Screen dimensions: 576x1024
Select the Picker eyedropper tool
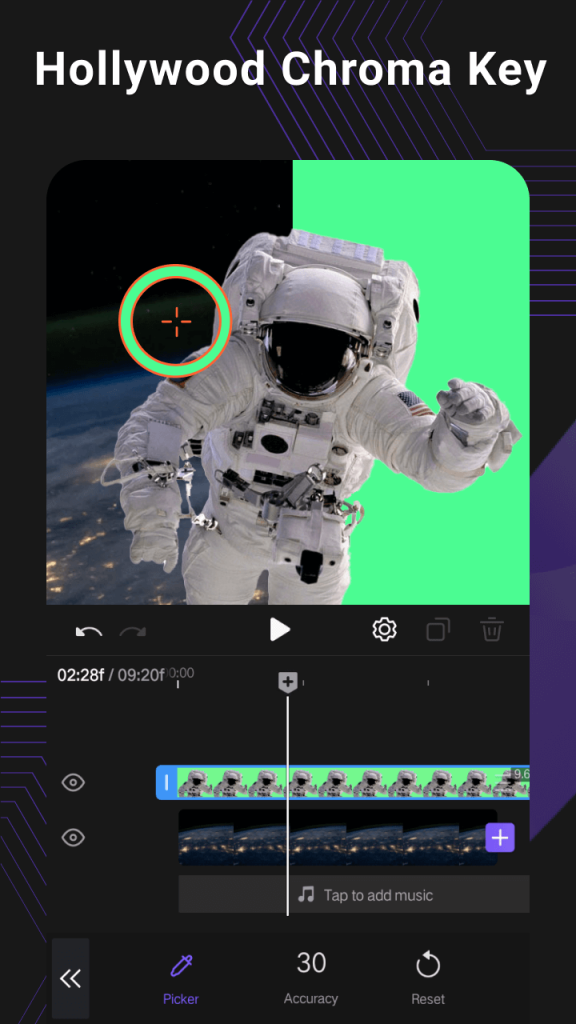(x=181, y=978)
